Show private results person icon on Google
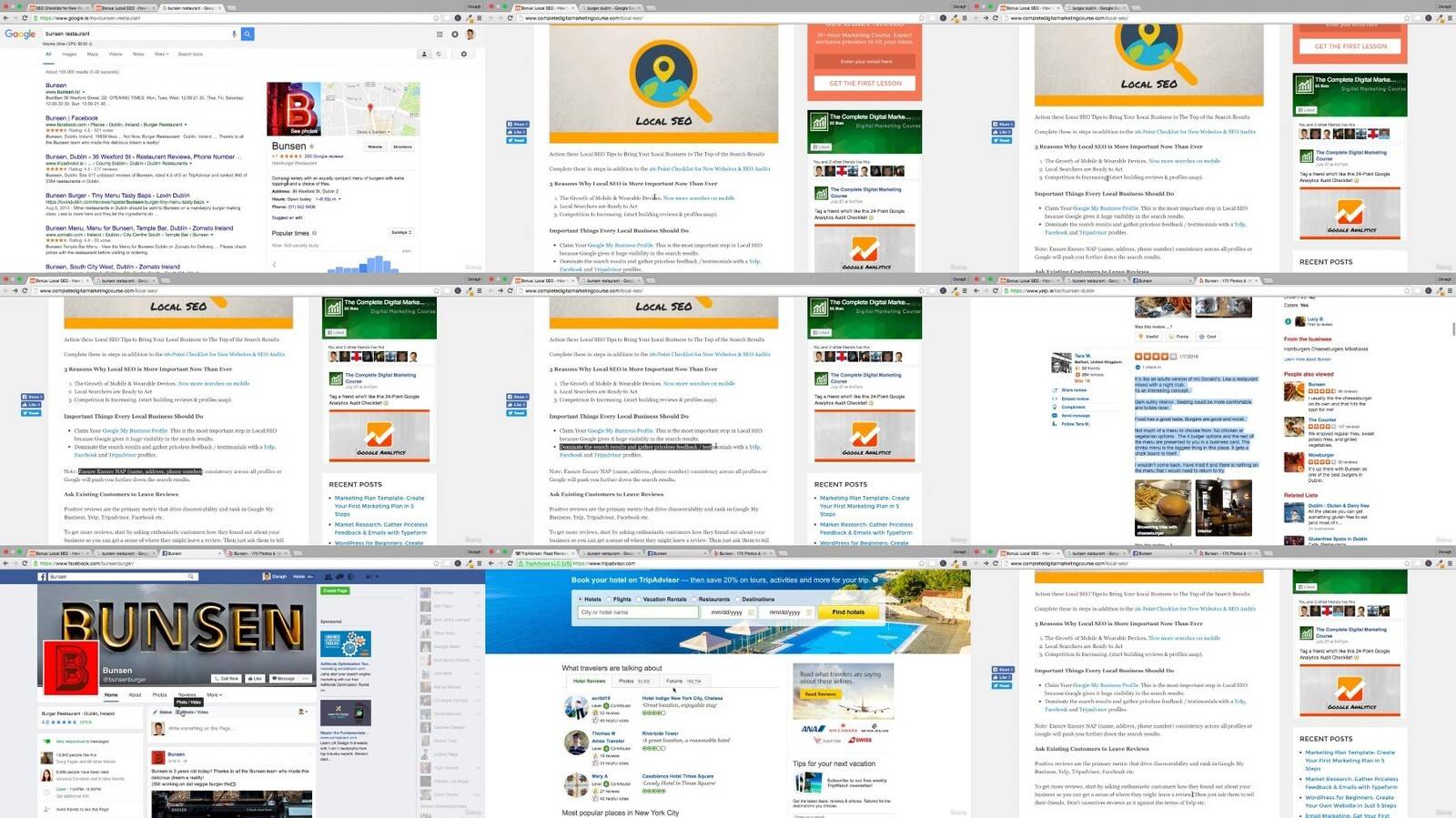This screenshot has width=1456, height=818. click(424, 54)
